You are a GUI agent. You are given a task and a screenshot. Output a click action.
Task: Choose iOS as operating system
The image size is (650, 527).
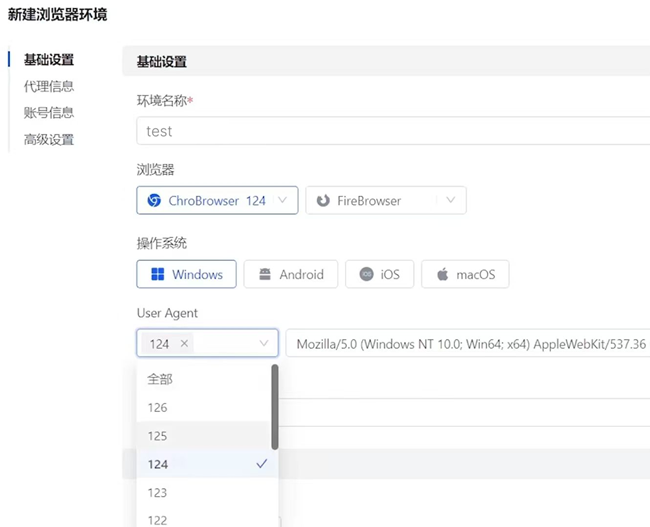point(379,274)
